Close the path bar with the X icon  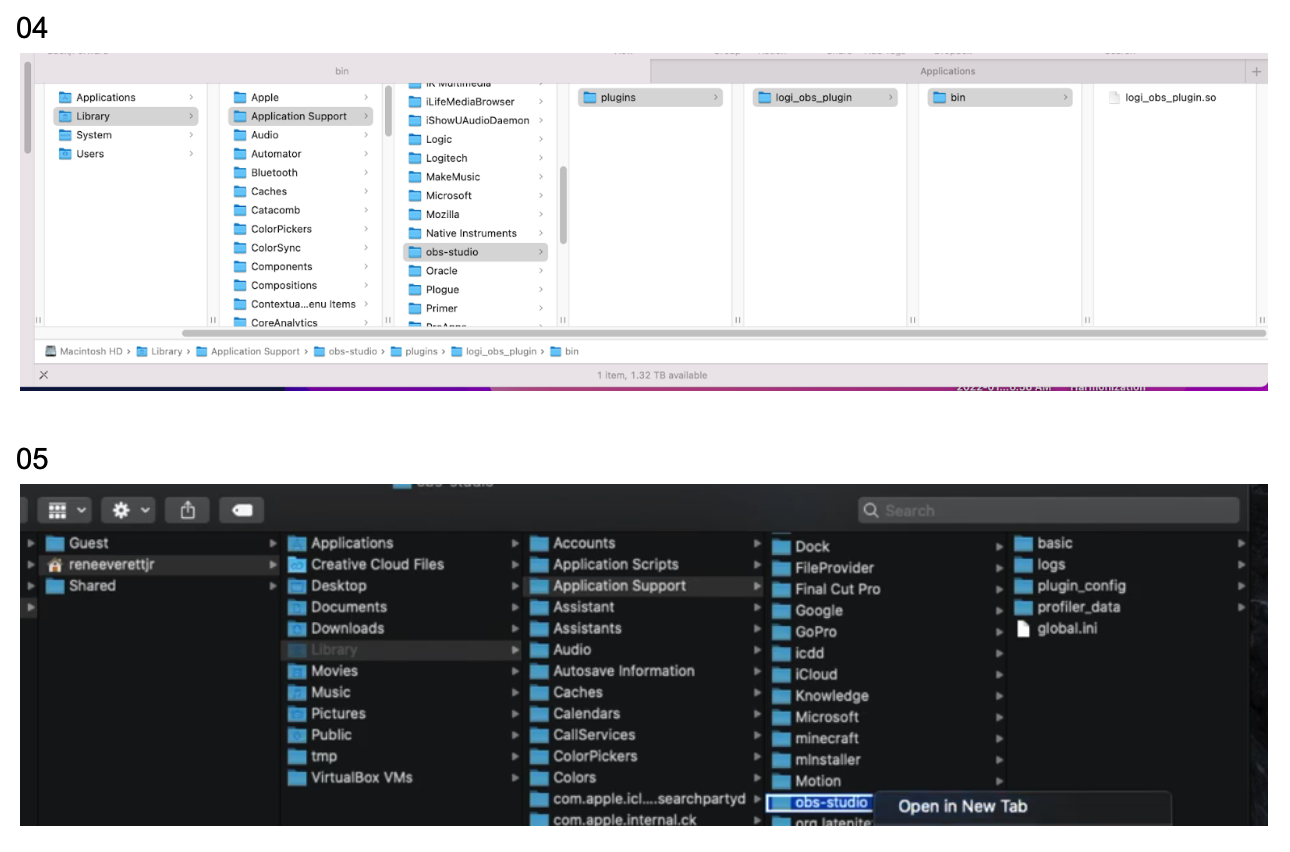(x=43, y=375)
